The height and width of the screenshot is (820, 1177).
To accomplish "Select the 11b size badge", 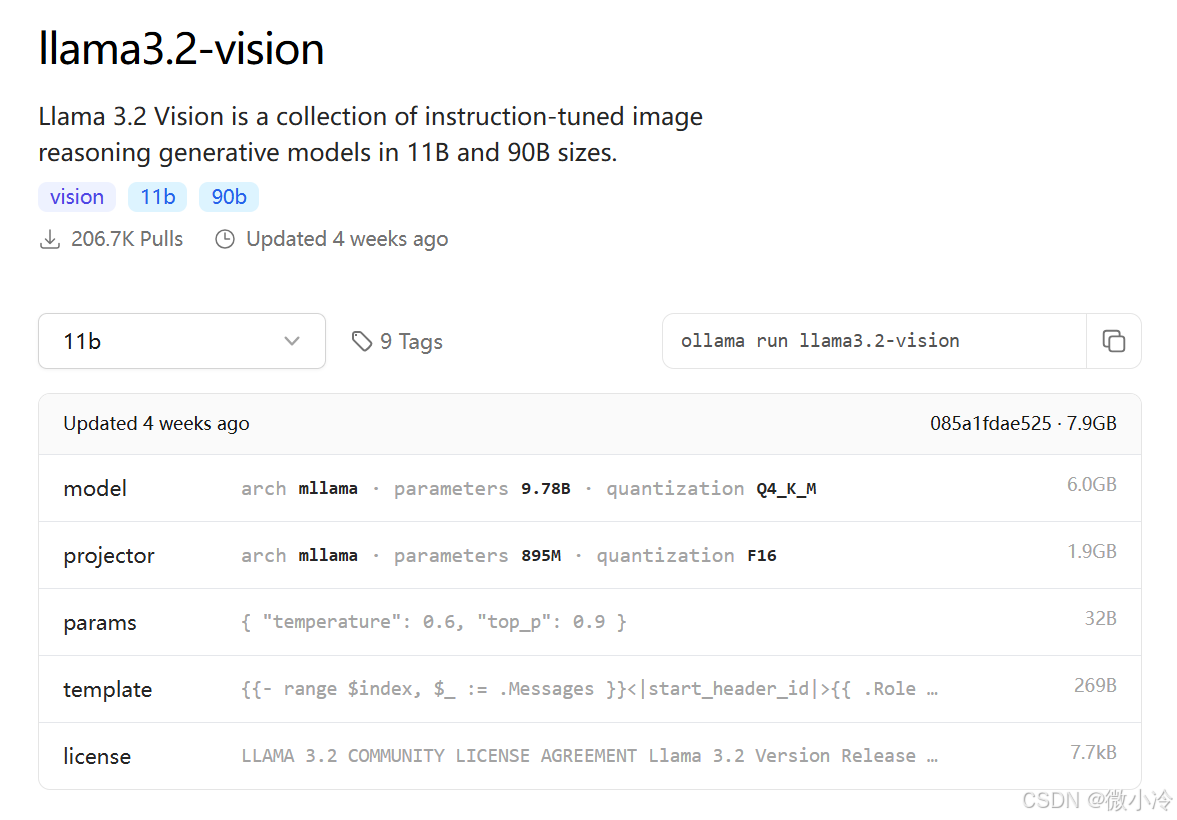I will point(157,197).
